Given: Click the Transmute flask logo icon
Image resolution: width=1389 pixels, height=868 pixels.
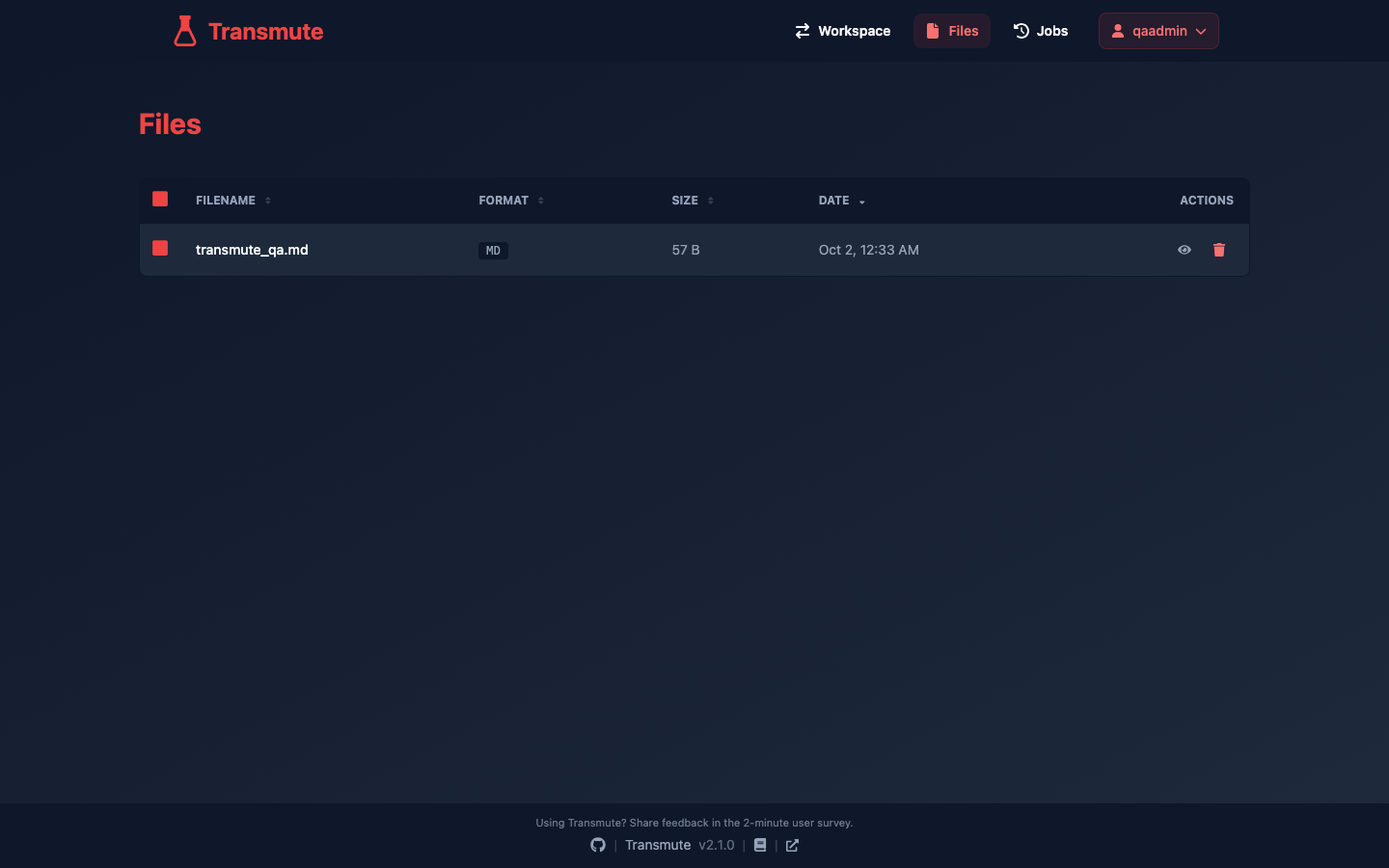Looking at the screenshot, I should click(185, 31).
